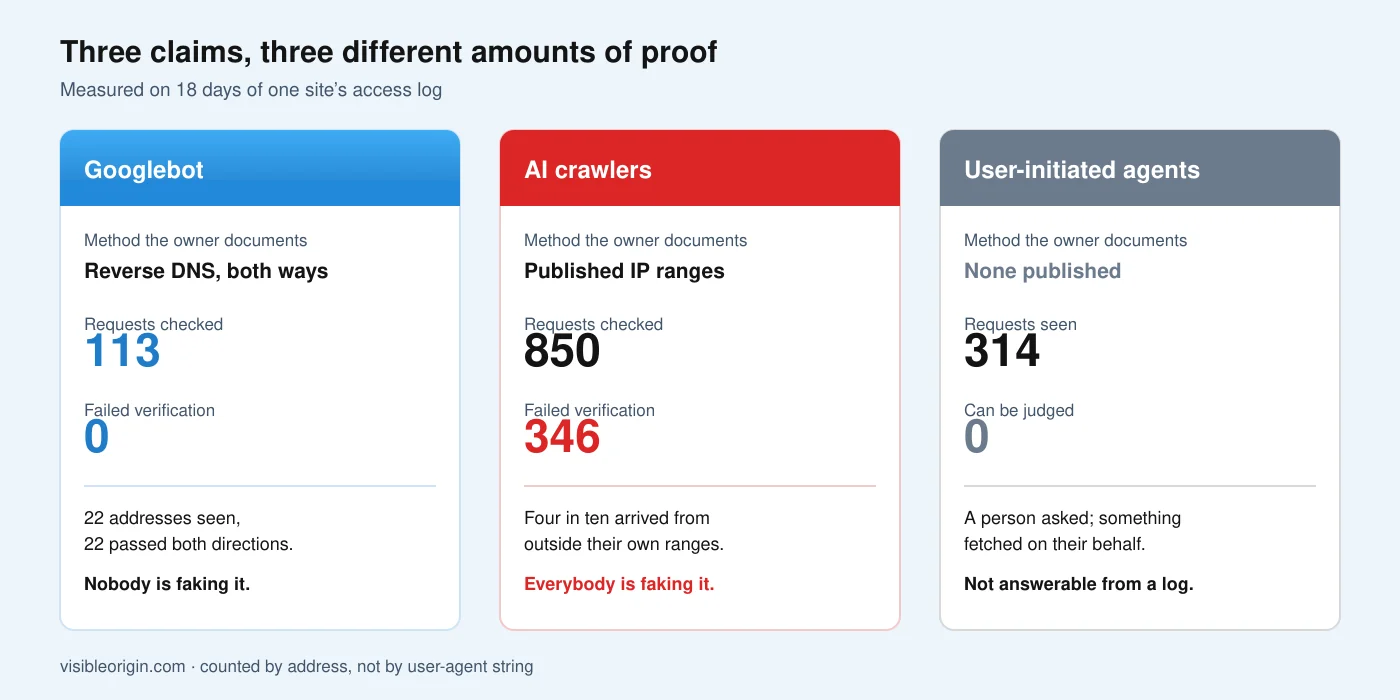The image size is (1400, 700).
Task: Click the gray zero under 'Can be judged'
Action: pos(976,437)
